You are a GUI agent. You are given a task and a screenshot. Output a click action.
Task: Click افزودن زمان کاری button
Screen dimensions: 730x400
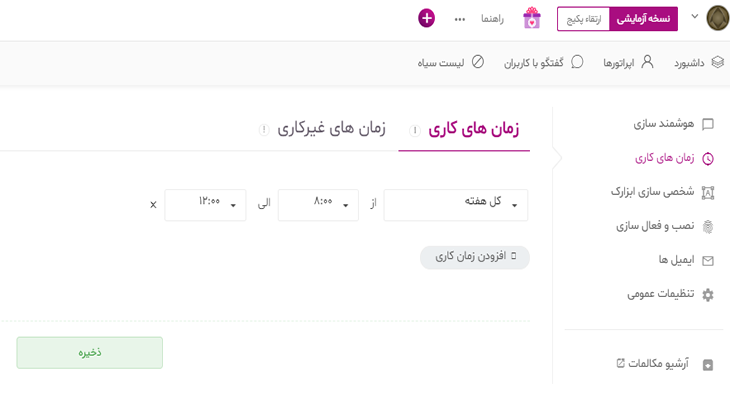coord(475,257)
